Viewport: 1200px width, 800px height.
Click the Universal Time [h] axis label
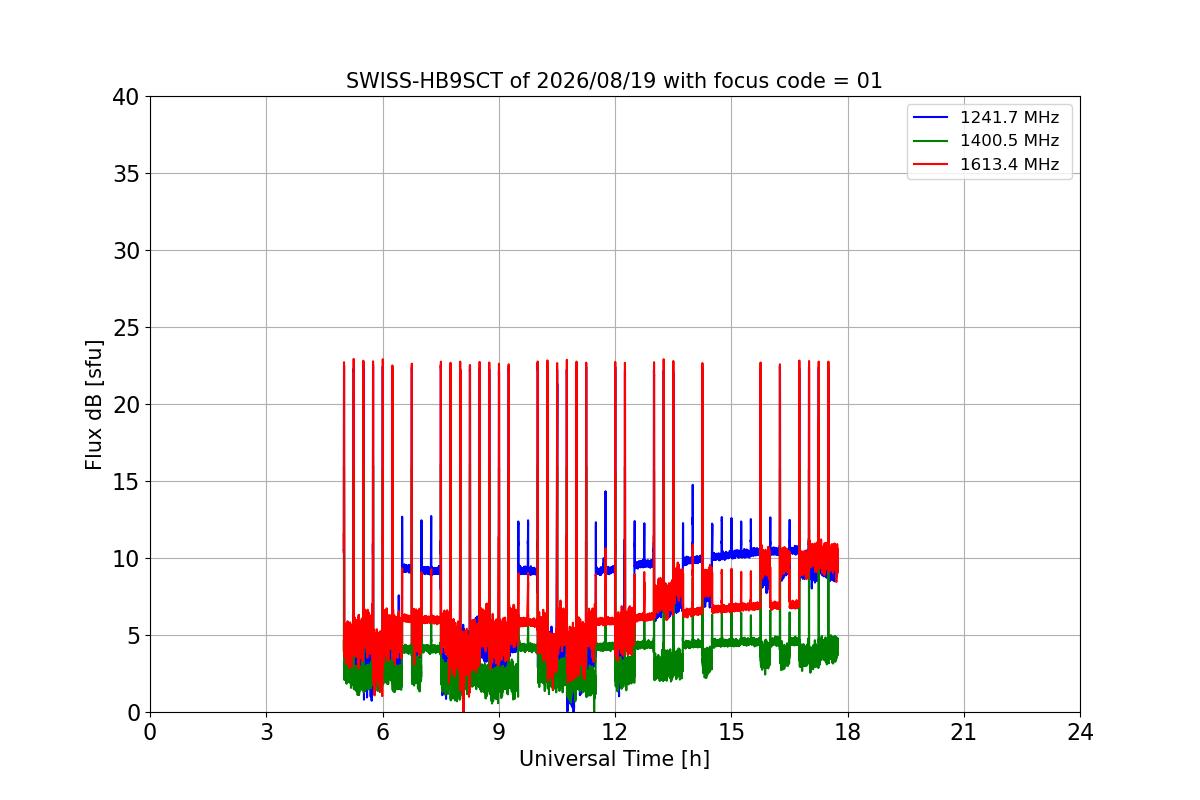tap(614, 759)
